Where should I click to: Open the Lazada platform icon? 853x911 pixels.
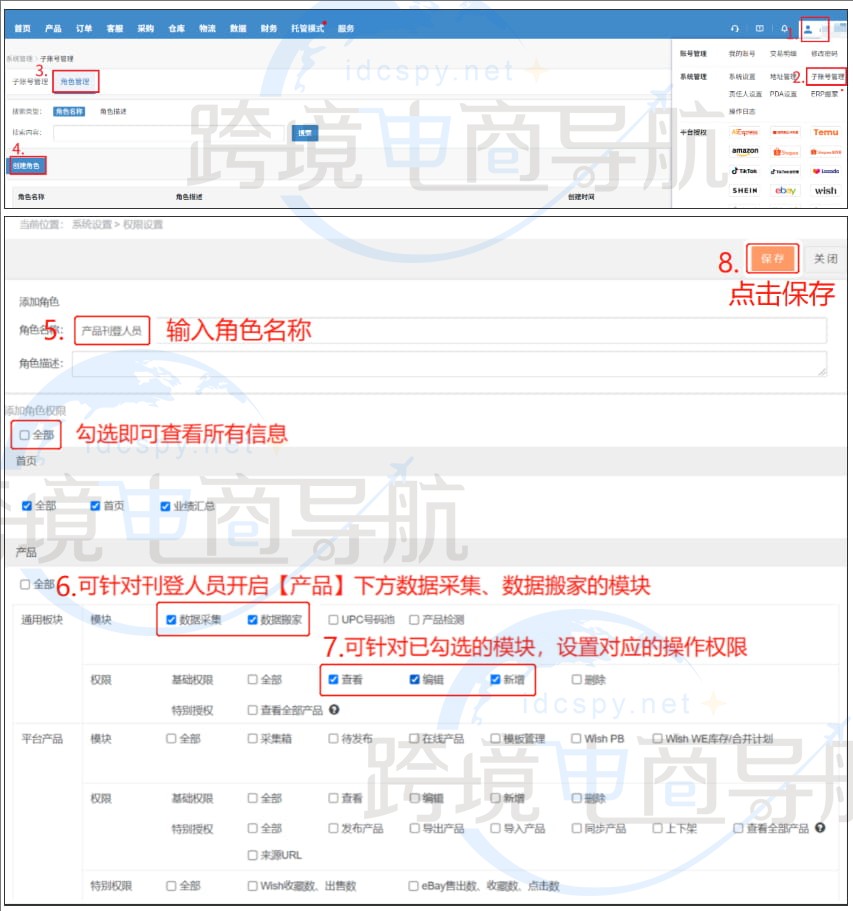point(827,171)
